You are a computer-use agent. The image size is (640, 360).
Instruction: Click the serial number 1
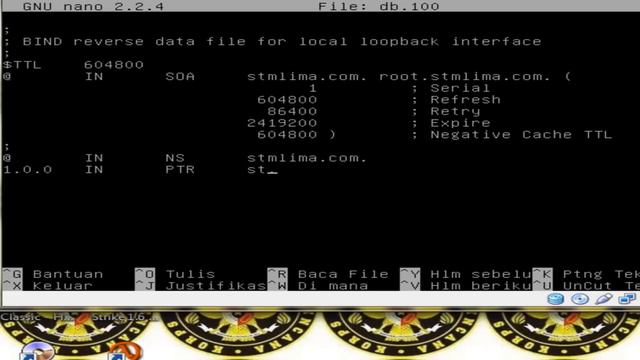pos(313,88)
